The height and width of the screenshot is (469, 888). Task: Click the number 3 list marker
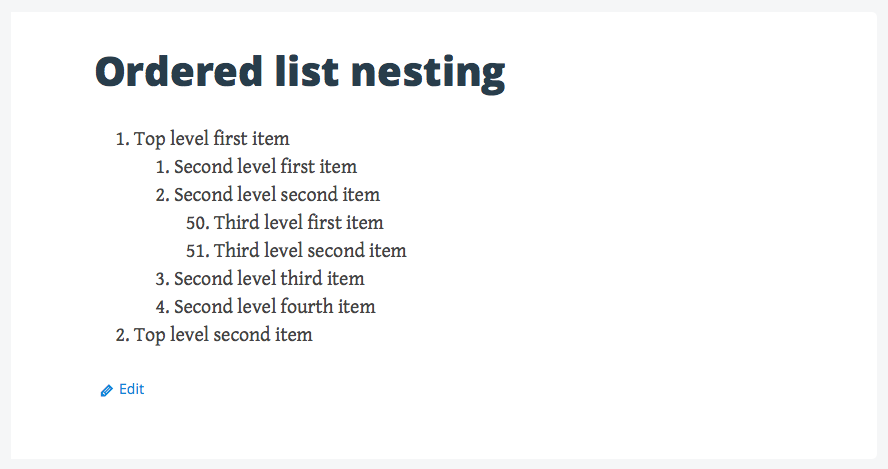(x=162, y=279)
